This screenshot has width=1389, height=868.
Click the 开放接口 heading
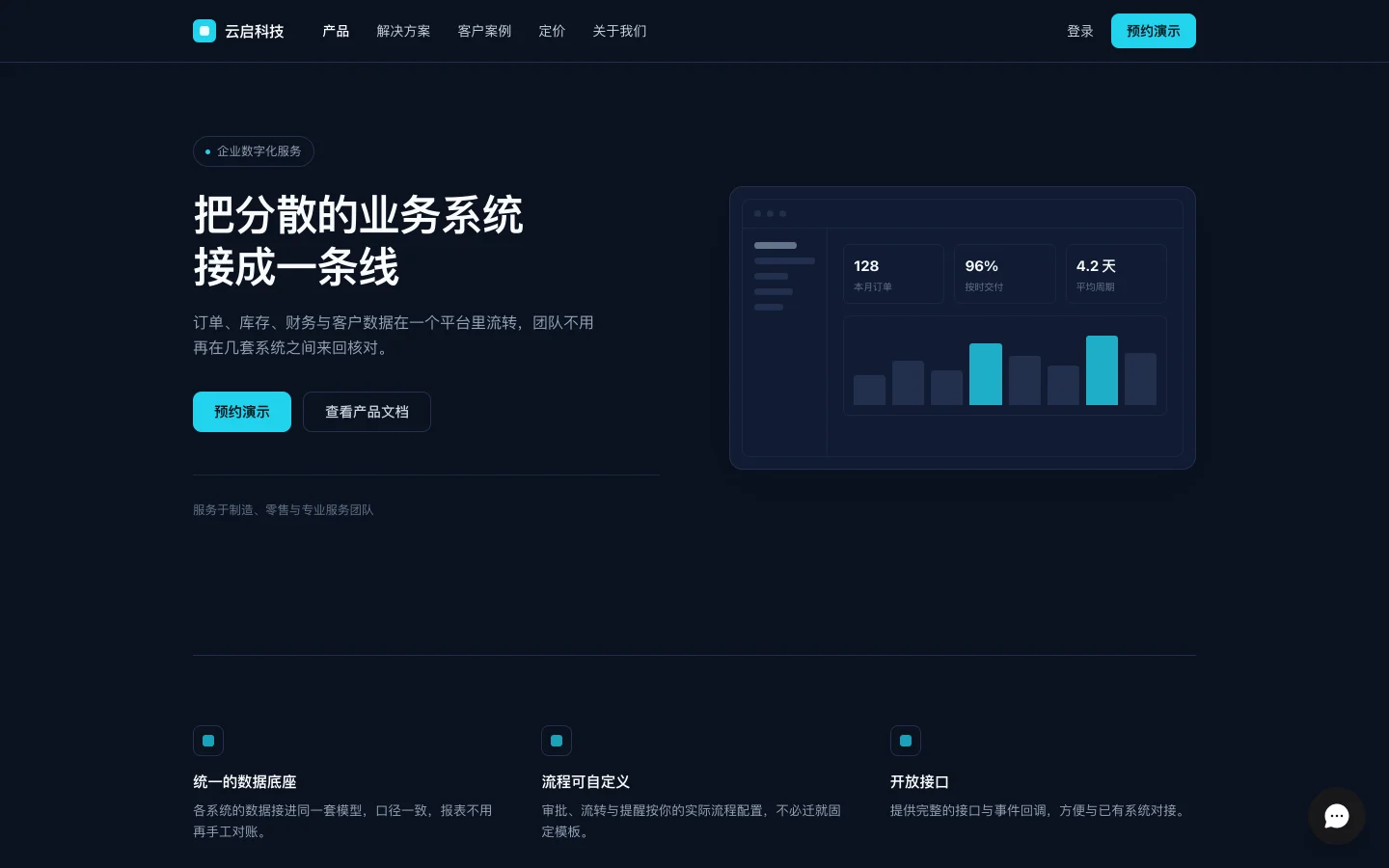(919, 781)
